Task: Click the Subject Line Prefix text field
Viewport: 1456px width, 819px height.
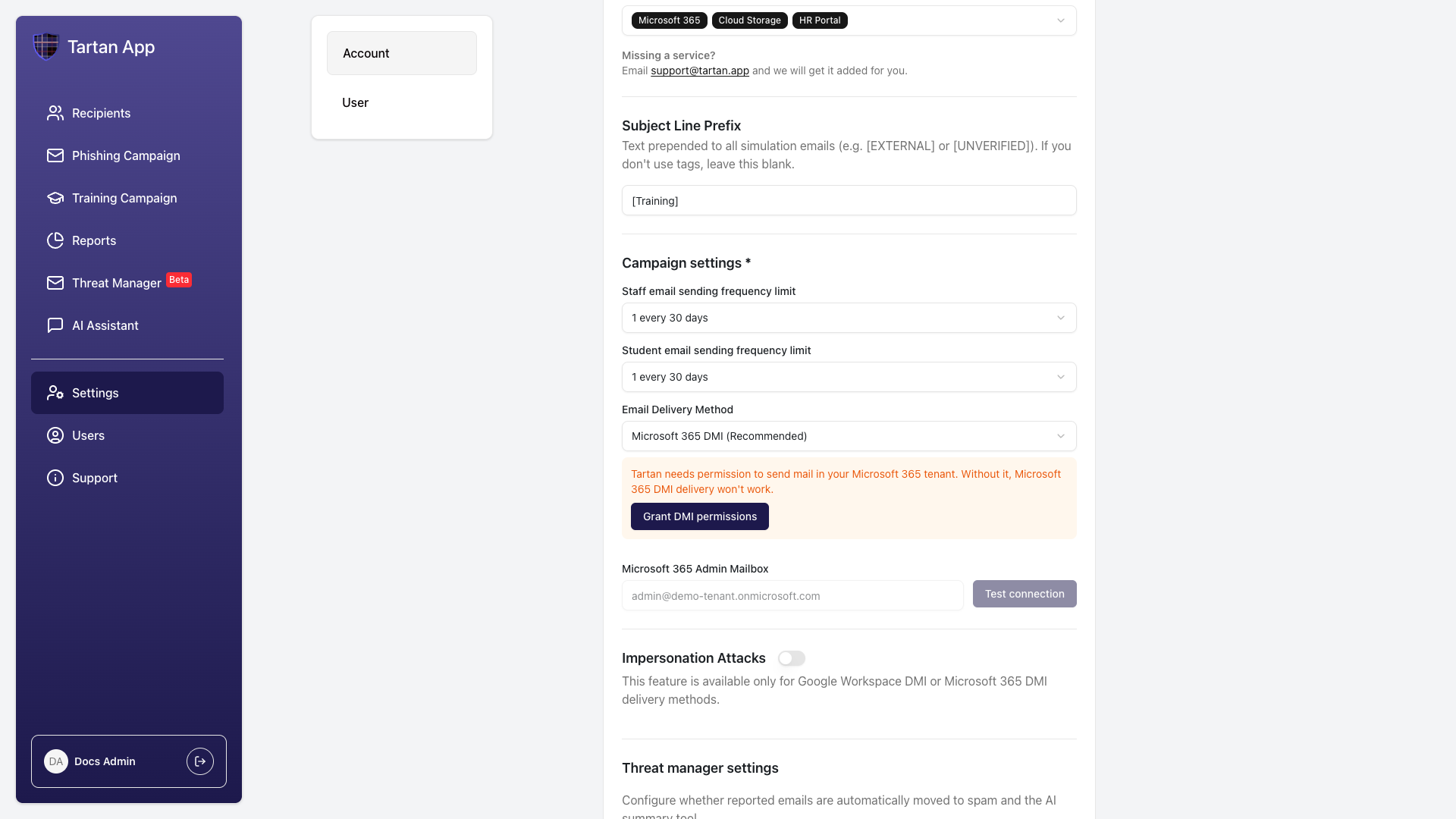Action: [x=849, y=200]
